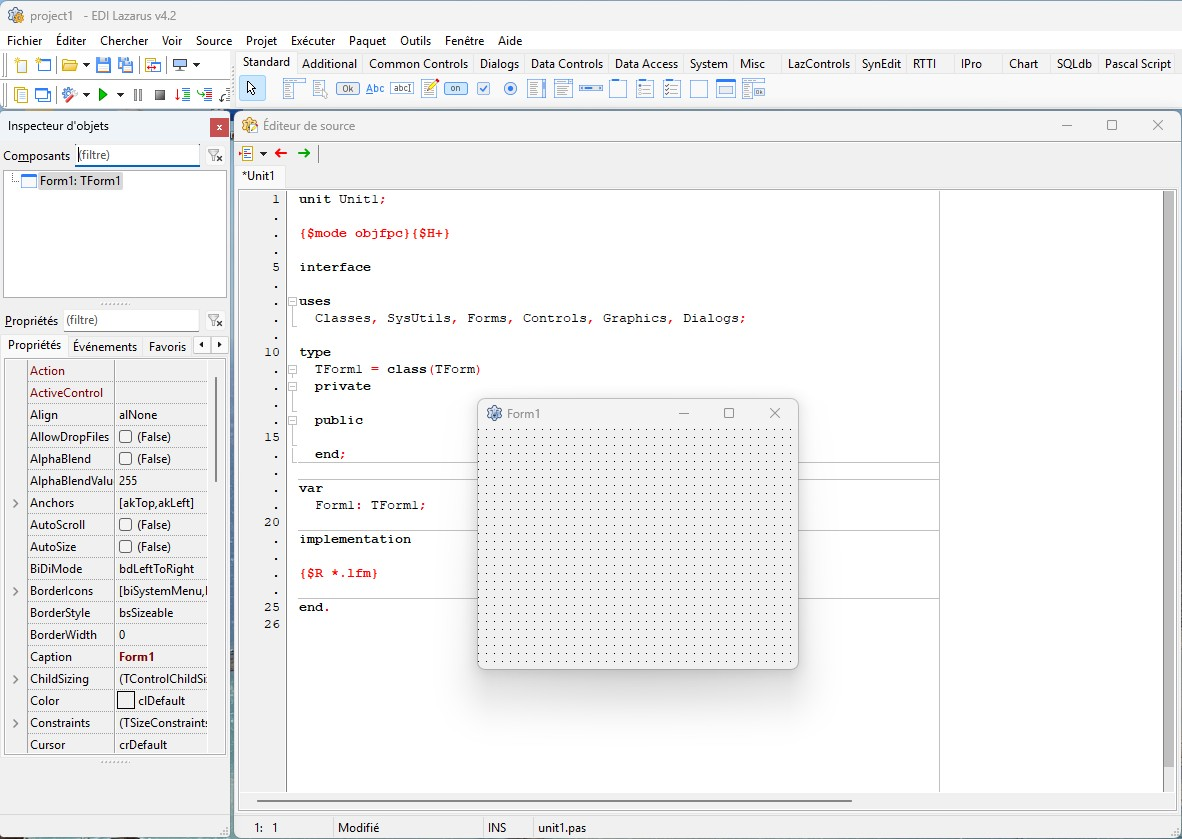This screenshot has height=839, width=1182.
Task: Pick the TLabel 'Abc' component icon
Action: tap(375, 89)
